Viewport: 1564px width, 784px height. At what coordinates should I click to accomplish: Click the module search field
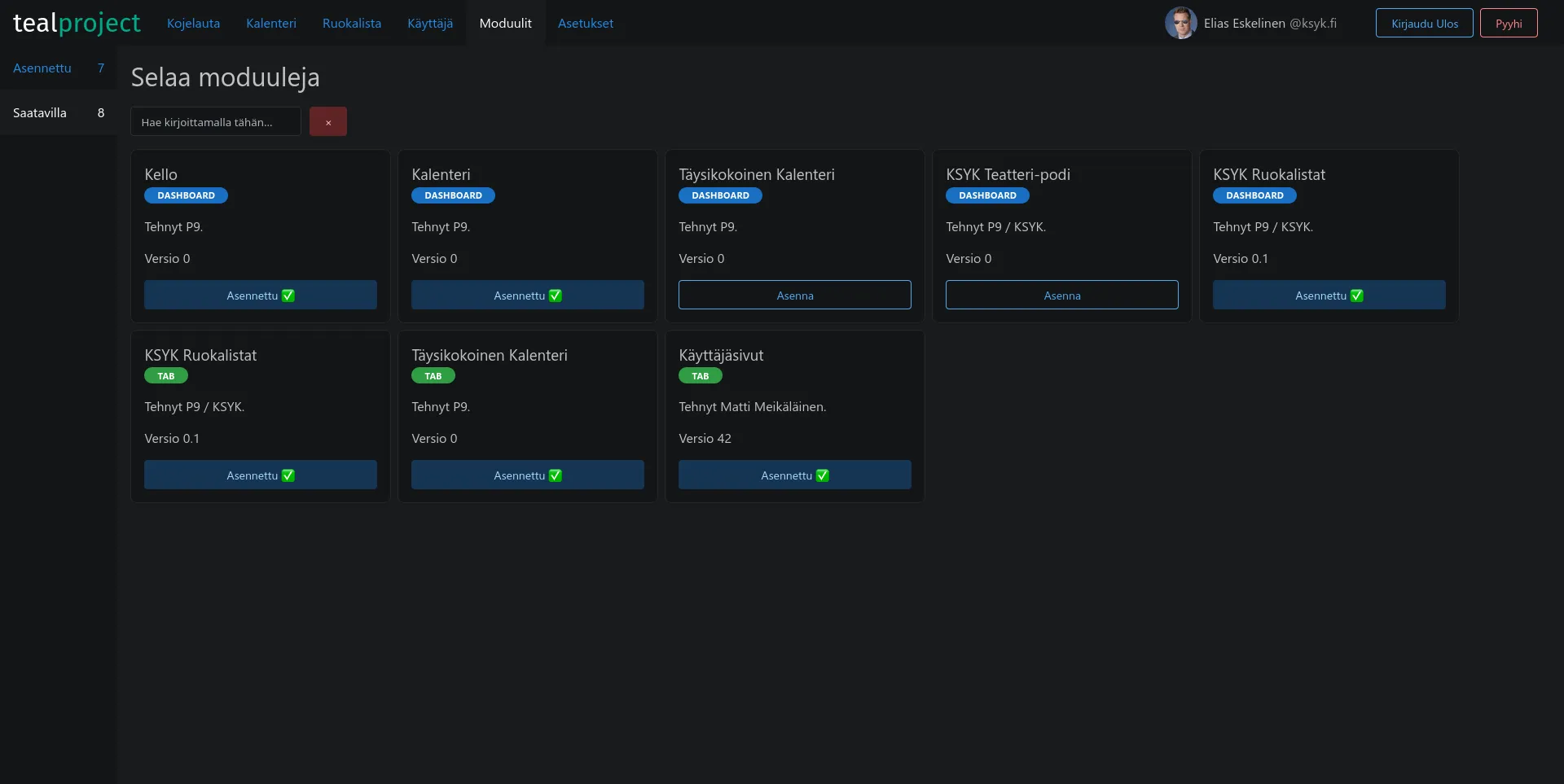coord(215,121)
